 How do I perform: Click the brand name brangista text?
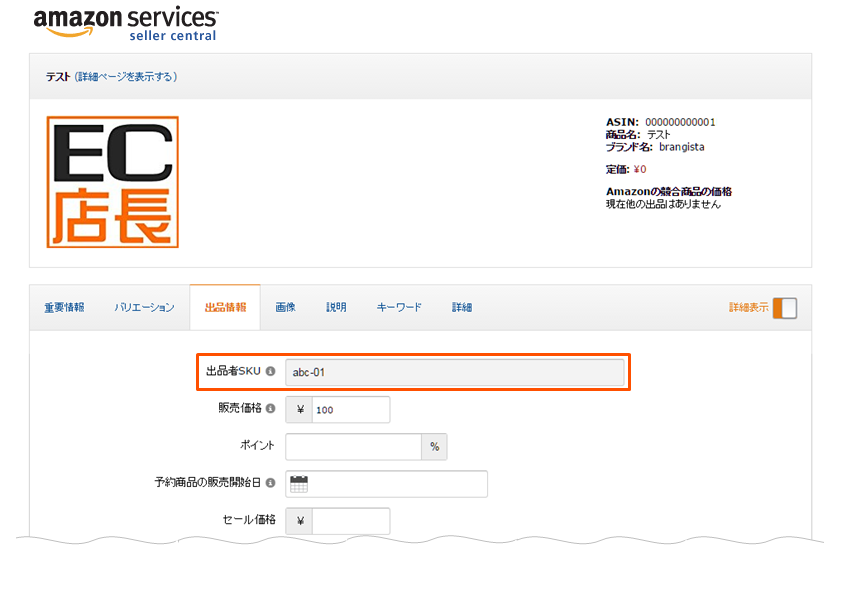point(682,147)
